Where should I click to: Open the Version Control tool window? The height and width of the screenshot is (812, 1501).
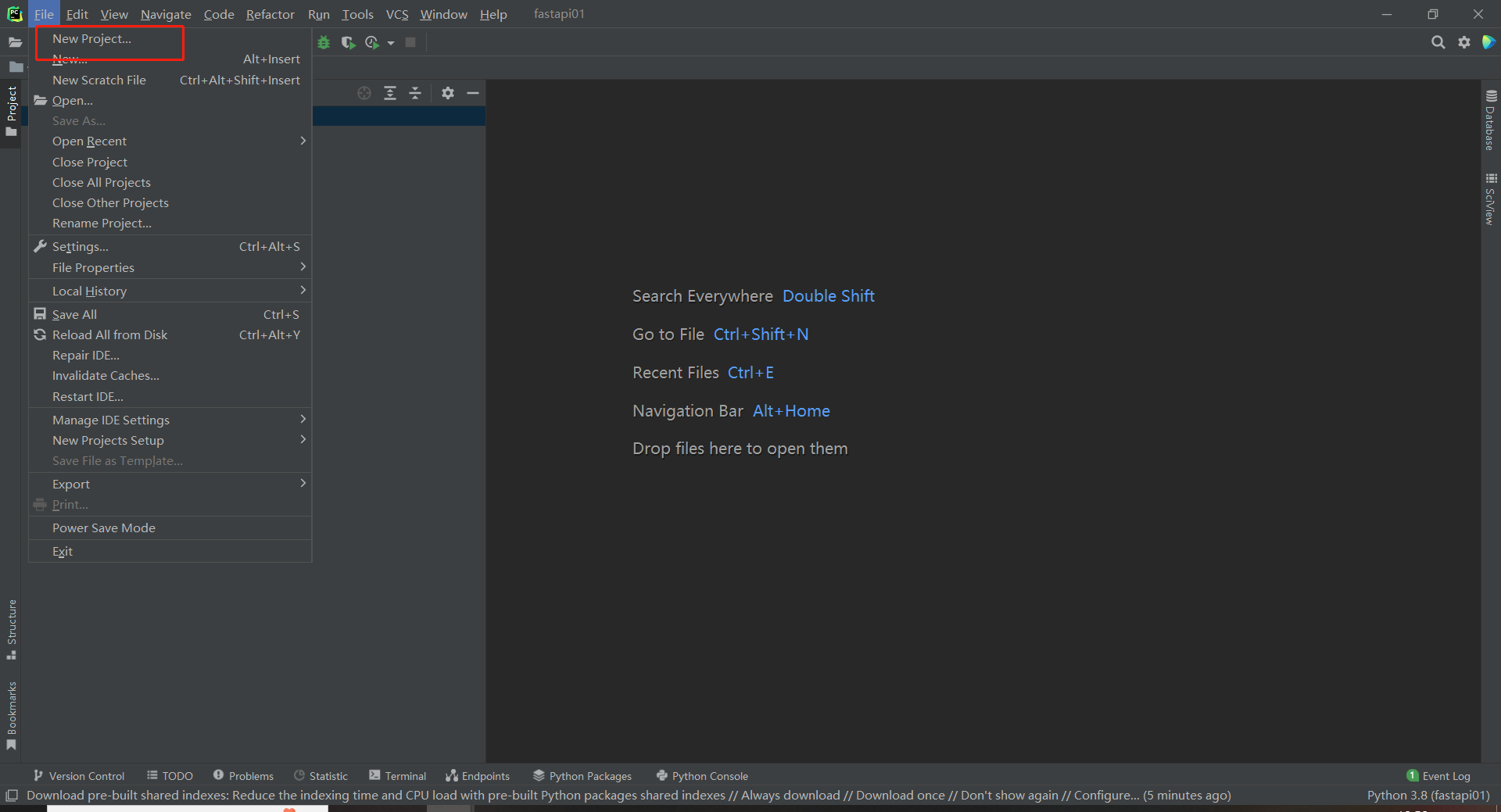[x=78, y=776]
